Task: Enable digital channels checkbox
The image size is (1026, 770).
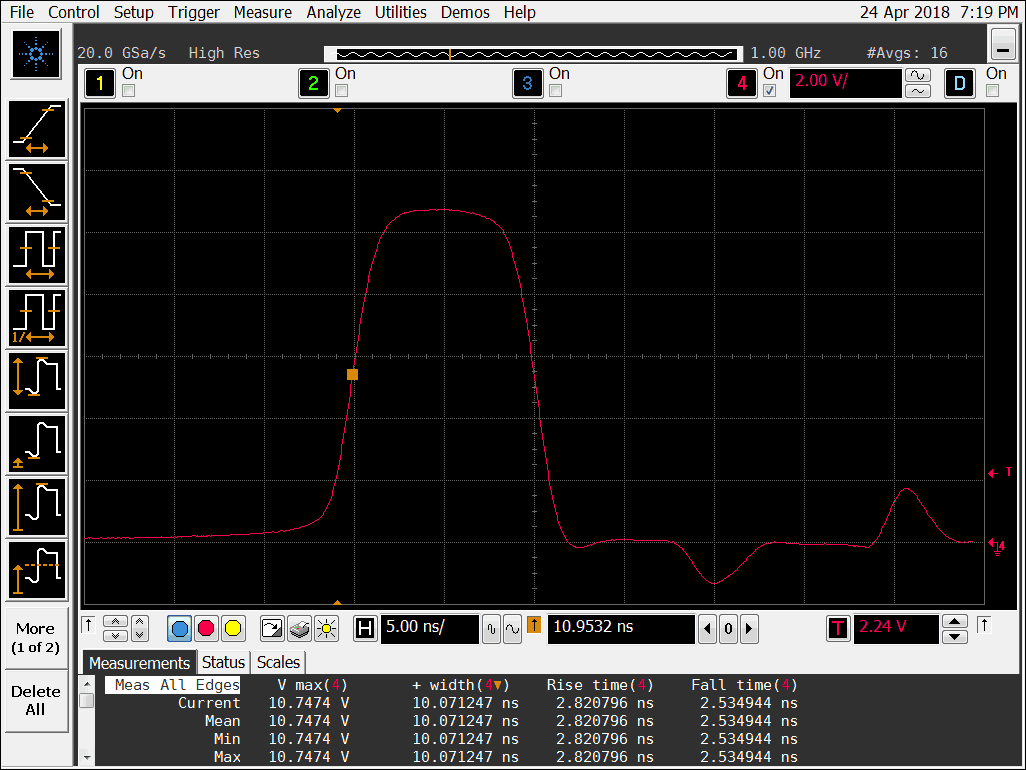Action: [x=993, y=91]
